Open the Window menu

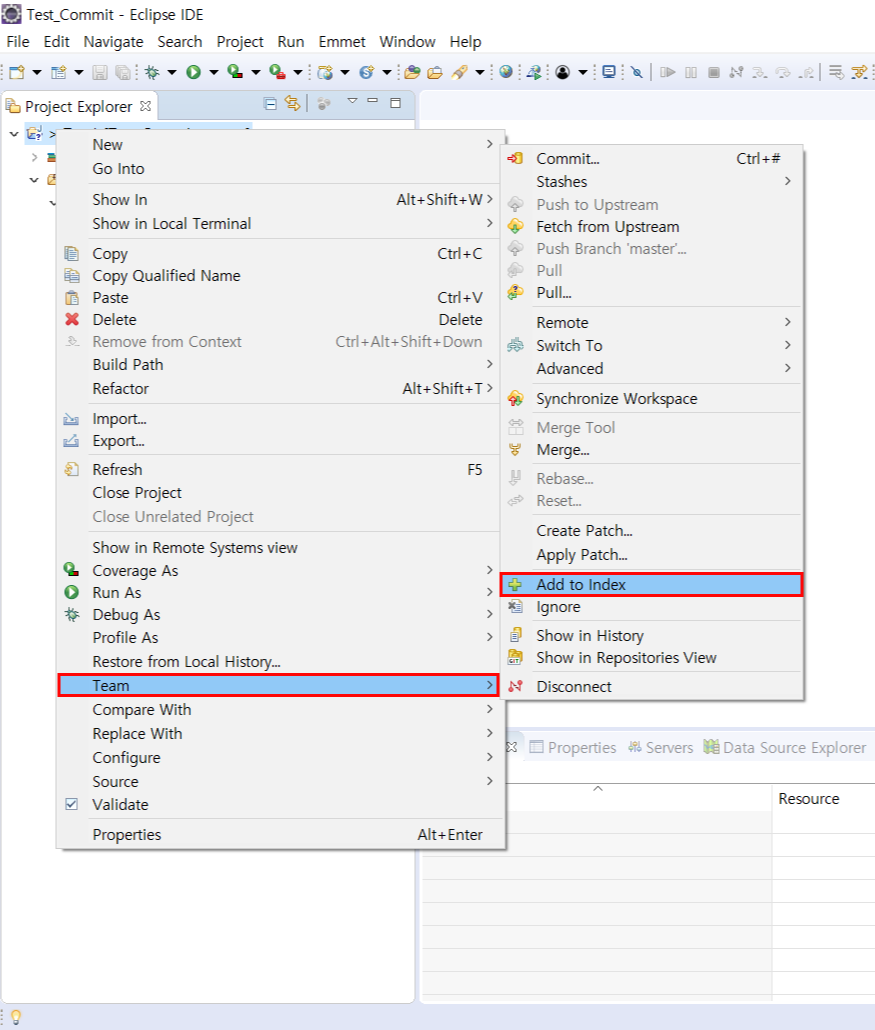point(407,41)
